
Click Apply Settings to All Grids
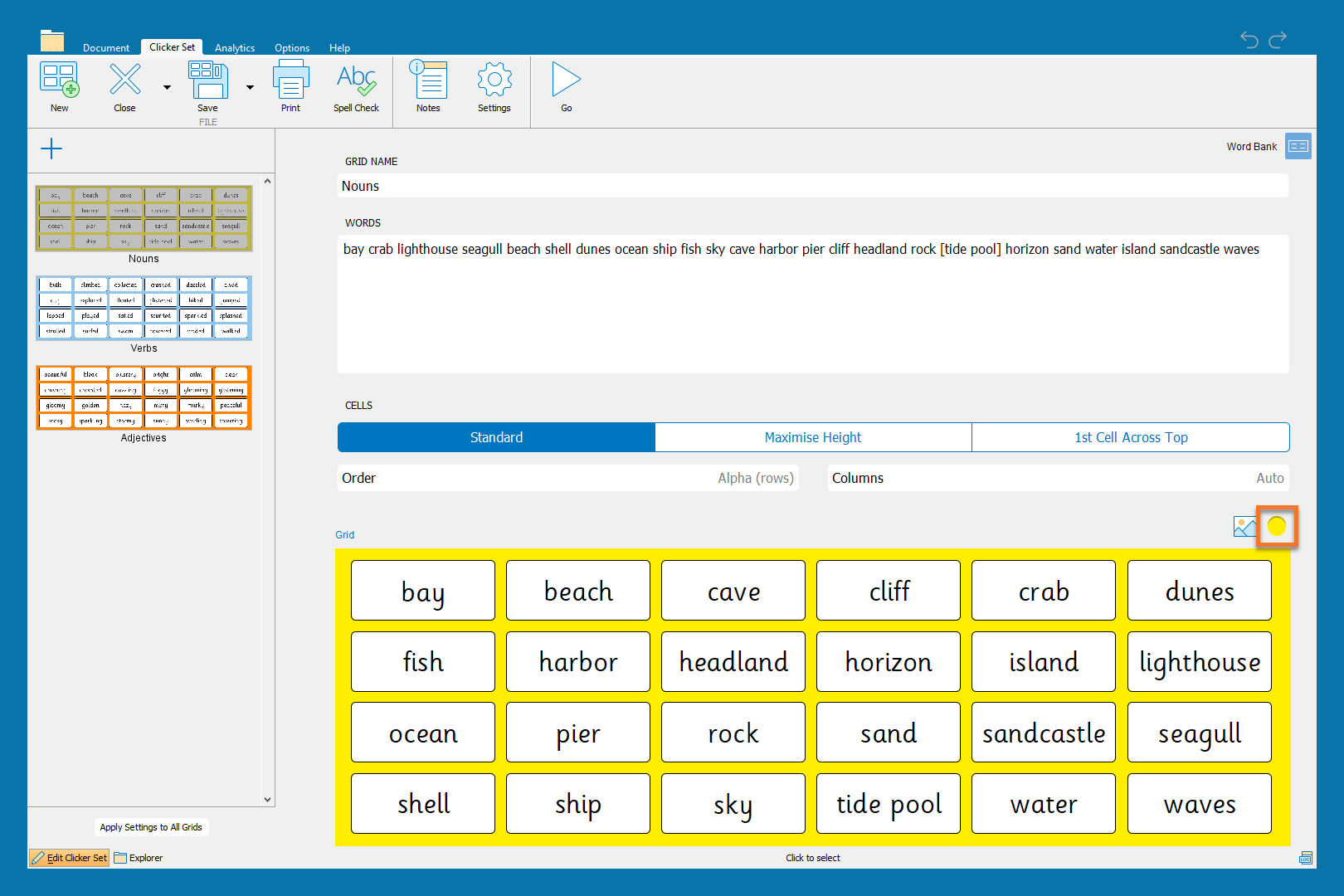tap(151, 827)
